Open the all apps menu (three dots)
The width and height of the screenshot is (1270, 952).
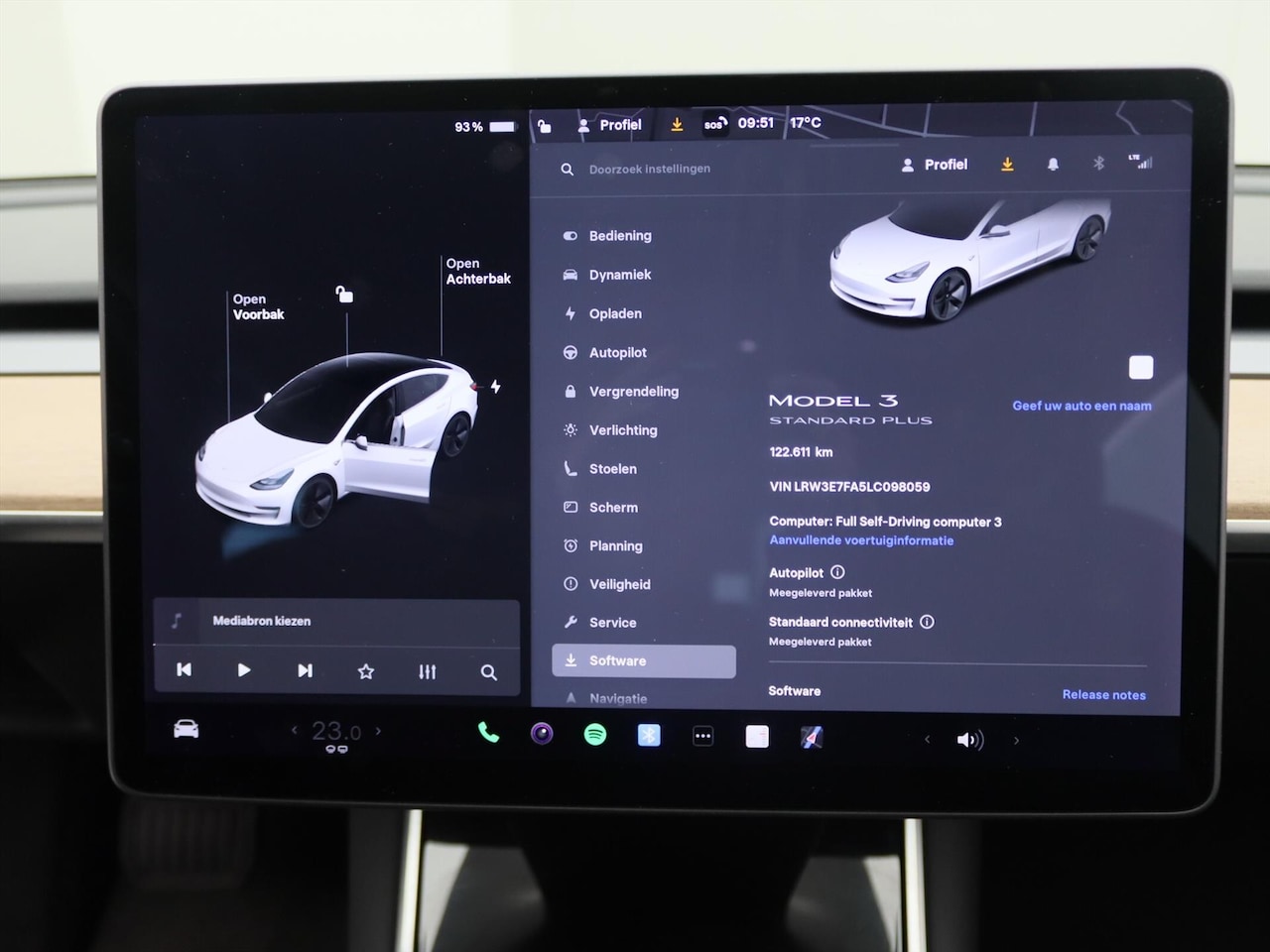point(702,736)
